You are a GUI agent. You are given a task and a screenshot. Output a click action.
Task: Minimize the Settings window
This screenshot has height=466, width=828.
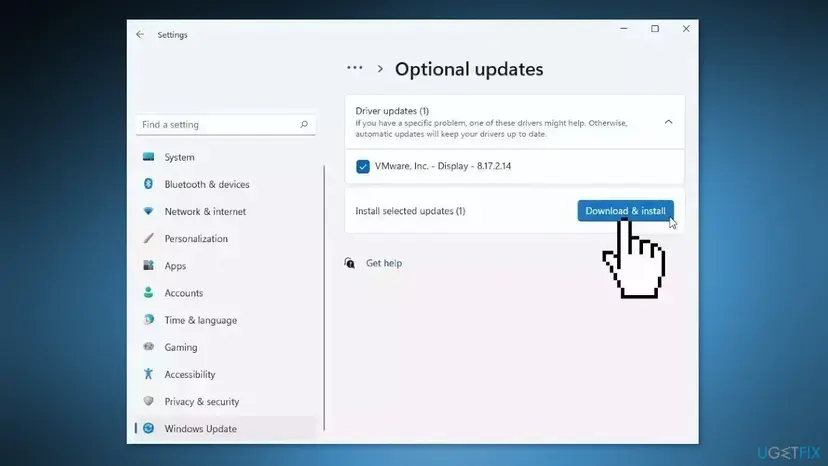click(624, 29)
